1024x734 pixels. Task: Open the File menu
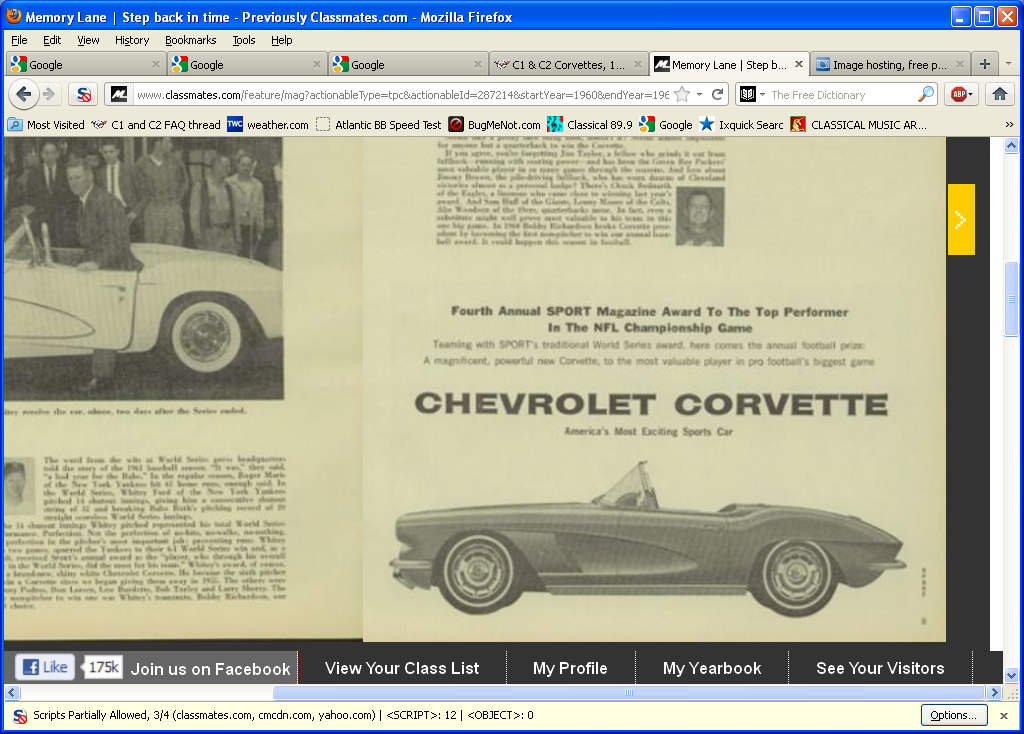(x=19, y=40)
